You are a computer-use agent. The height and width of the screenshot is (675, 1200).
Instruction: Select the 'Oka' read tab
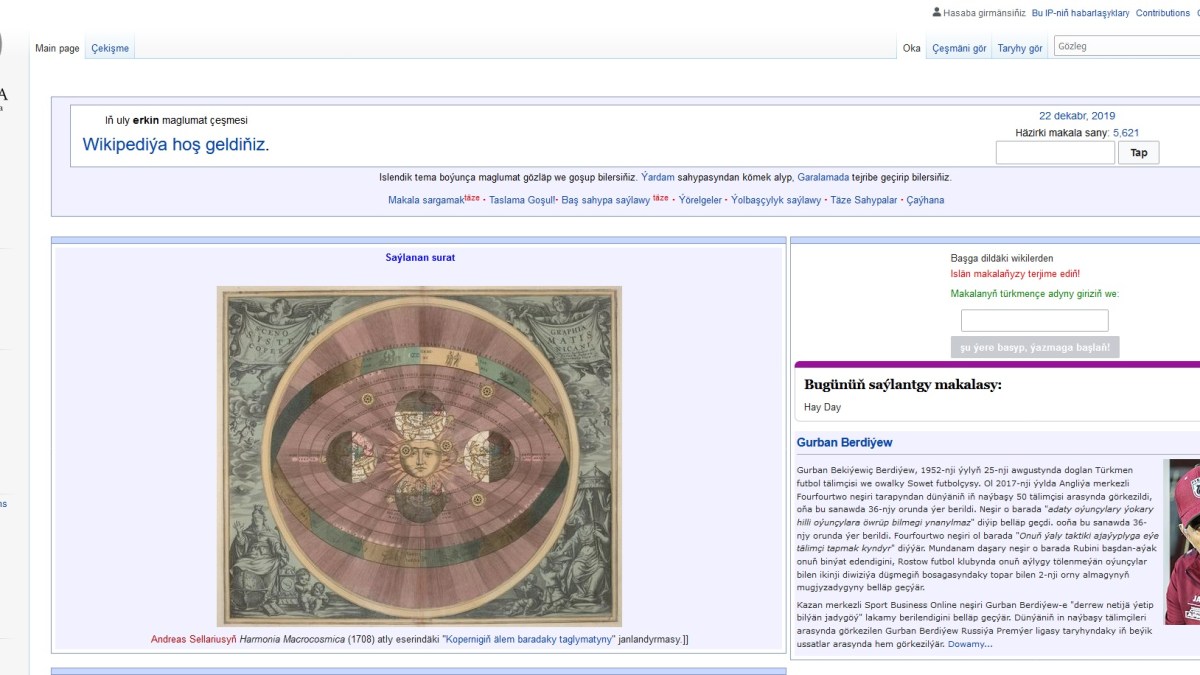tap(912, 48)
